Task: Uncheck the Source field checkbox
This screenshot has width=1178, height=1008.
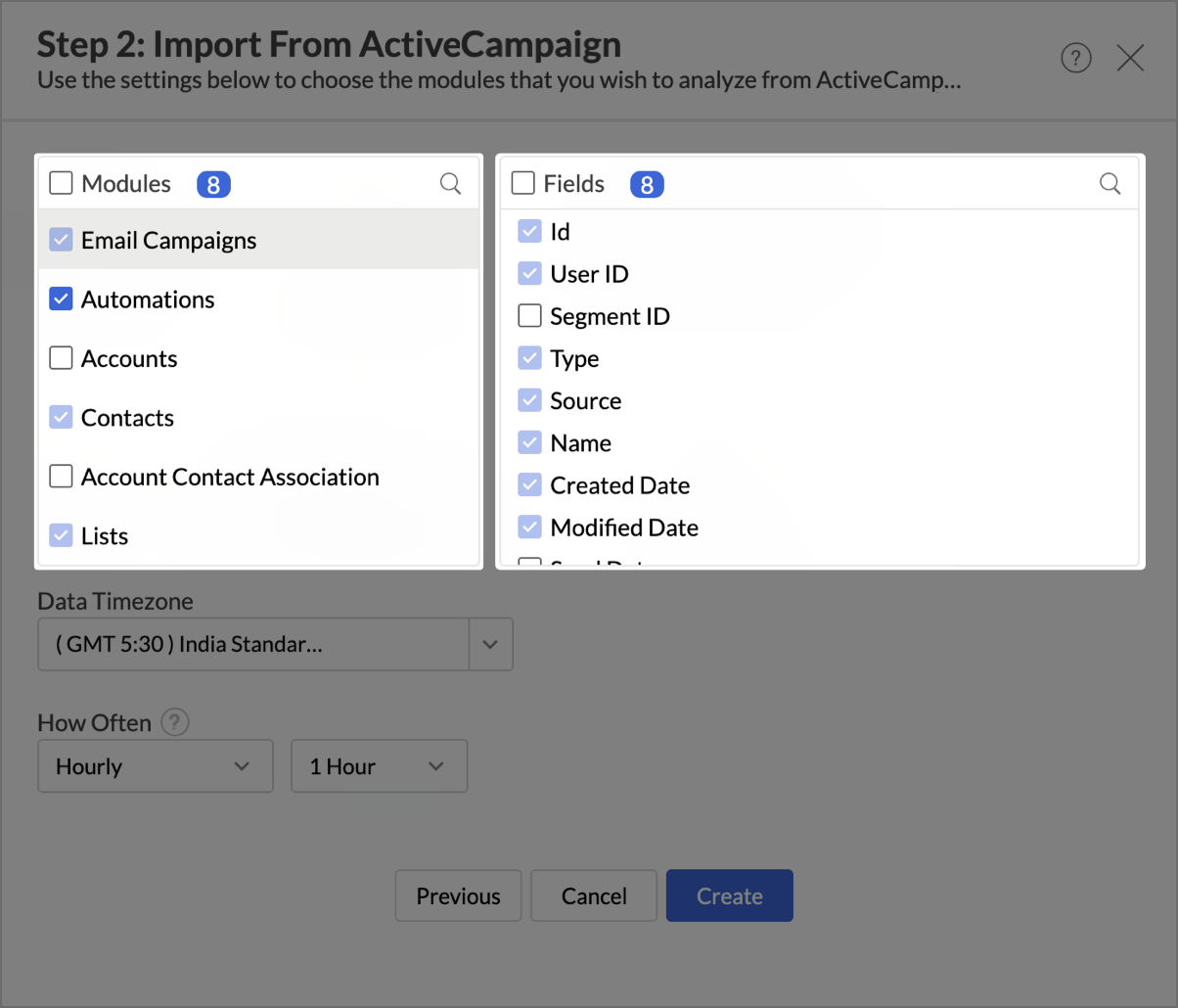Action: (529, 400)
